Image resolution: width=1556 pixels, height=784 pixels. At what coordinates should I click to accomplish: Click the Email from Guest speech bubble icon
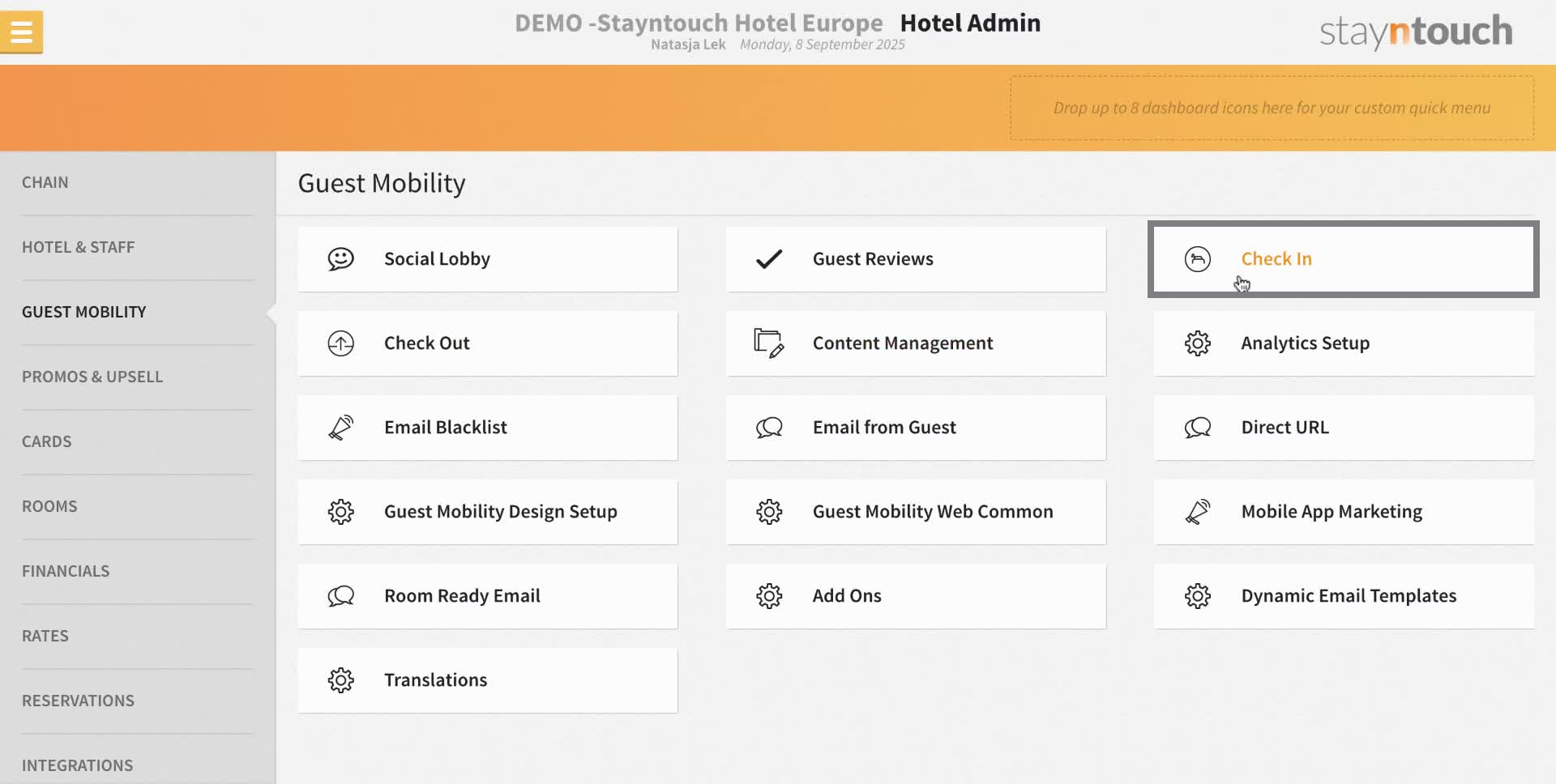pos(769,427)
